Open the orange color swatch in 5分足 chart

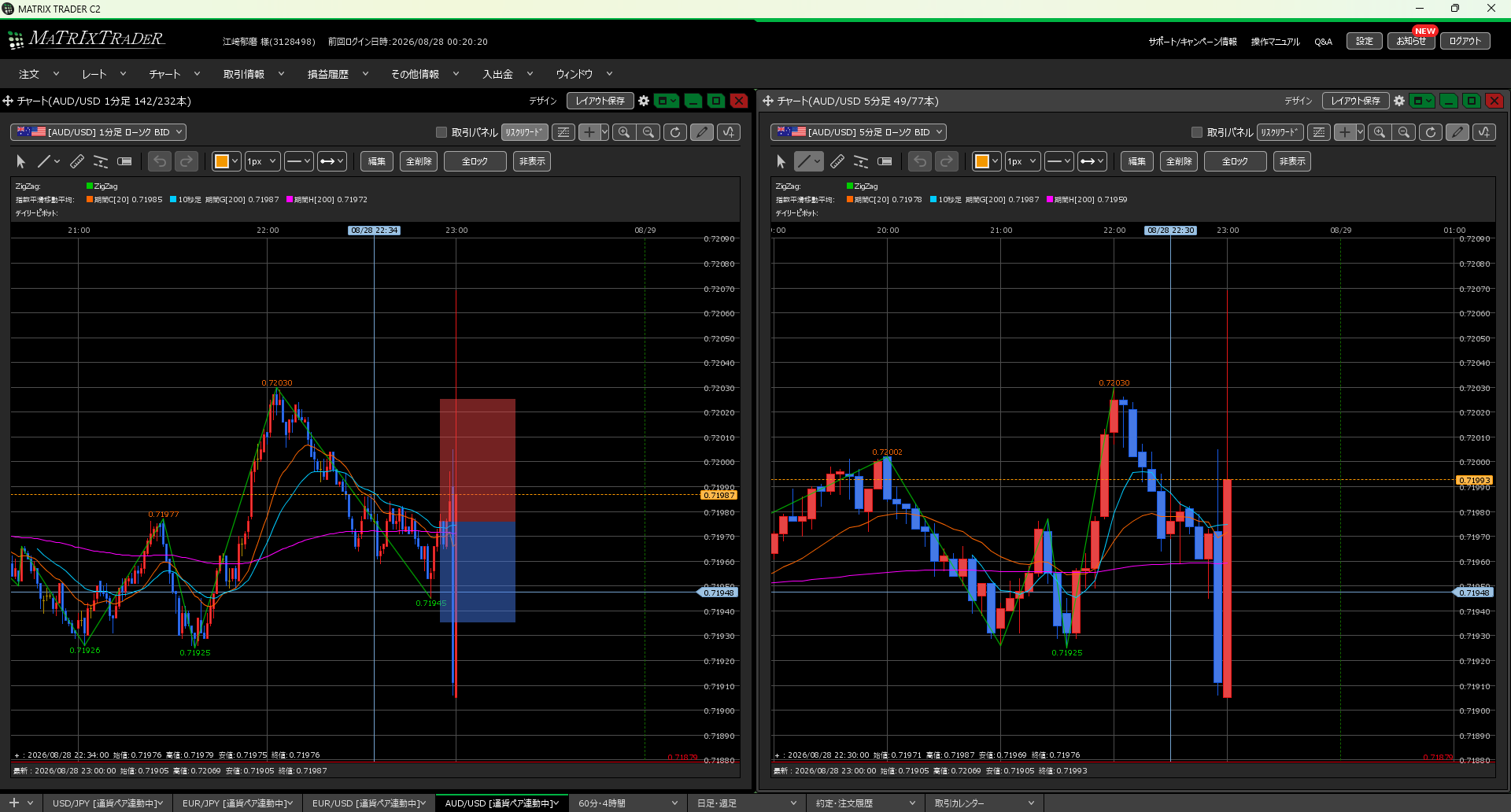click(x=986, y=161)
